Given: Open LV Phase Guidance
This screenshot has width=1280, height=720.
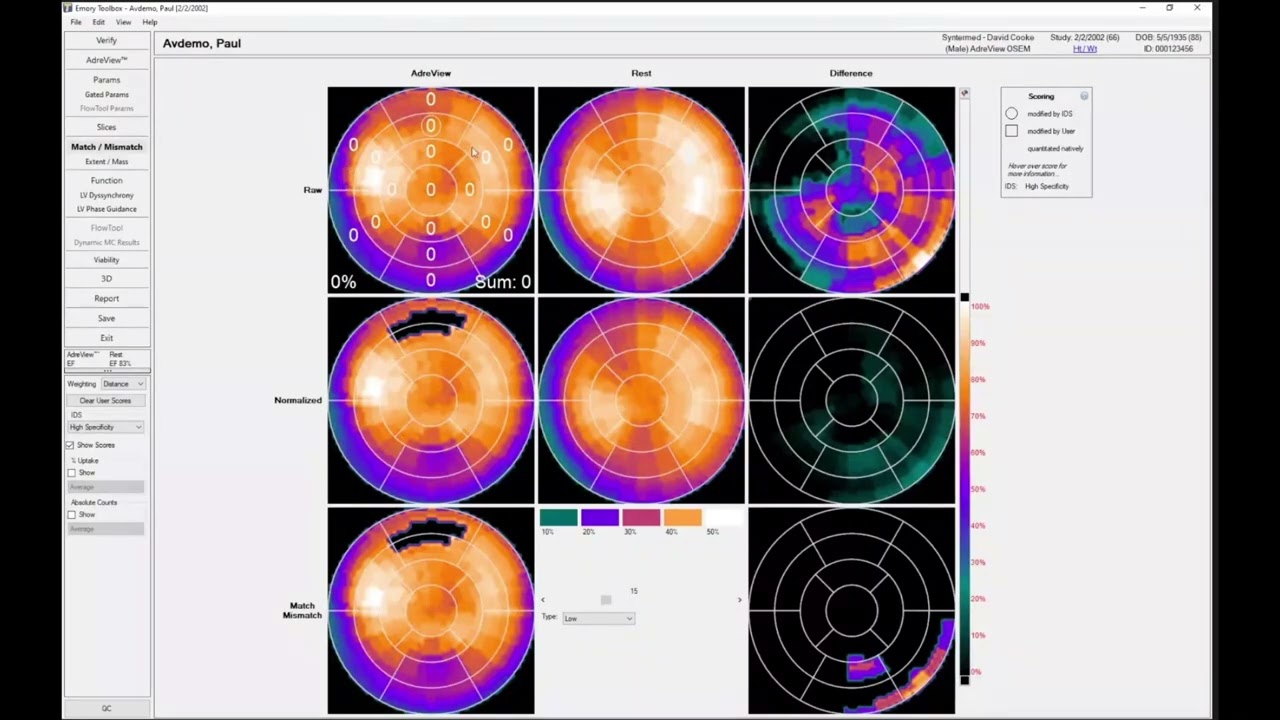Looking at the screenshot, I should pos(107,209).
